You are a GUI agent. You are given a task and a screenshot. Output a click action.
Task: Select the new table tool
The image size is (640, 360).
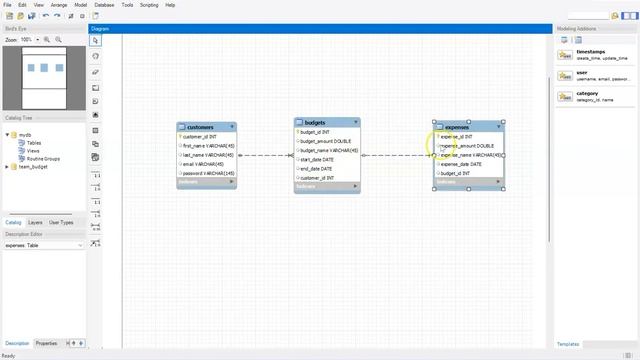96,131
